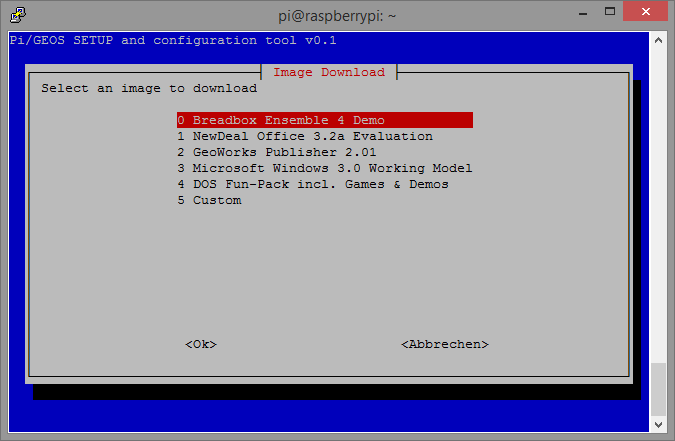This screenshot has width=675, height=441.
Task: Select Breadbox Ensemble 4 Demo entry
Action: [325, 120]
